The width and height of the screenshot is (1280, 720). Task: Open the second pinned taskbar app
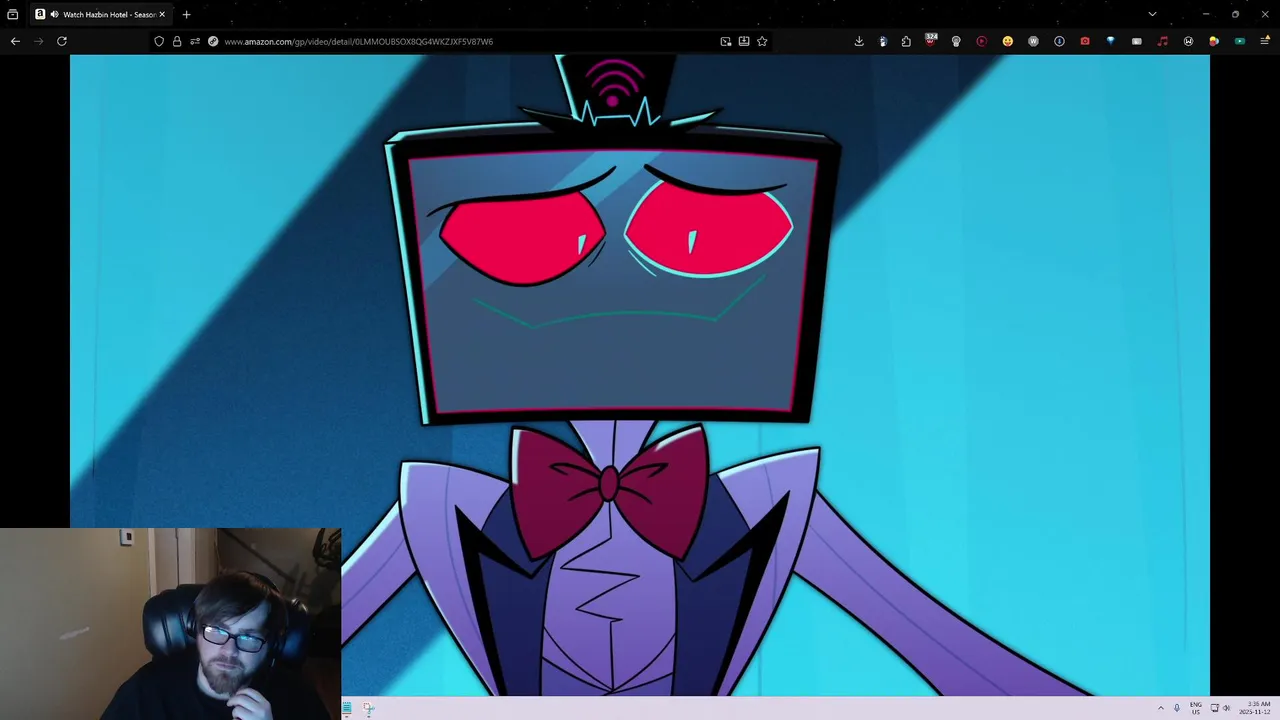368,708
